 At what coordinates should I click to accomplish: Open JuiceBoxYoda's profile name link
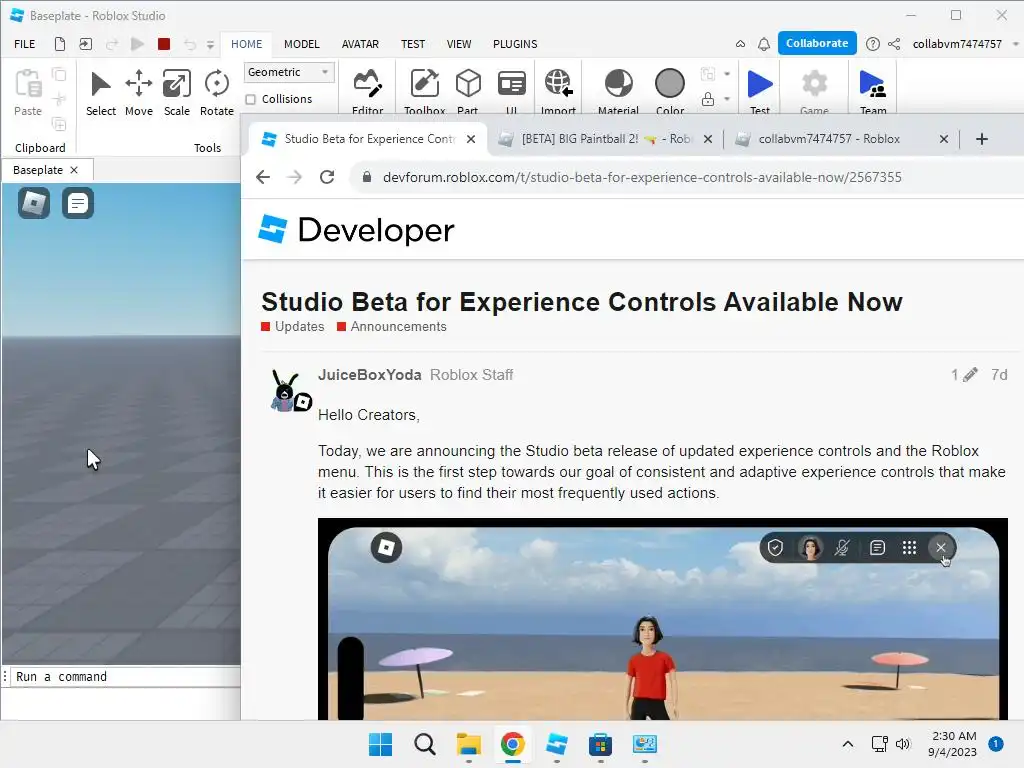(x=370, y=375)
